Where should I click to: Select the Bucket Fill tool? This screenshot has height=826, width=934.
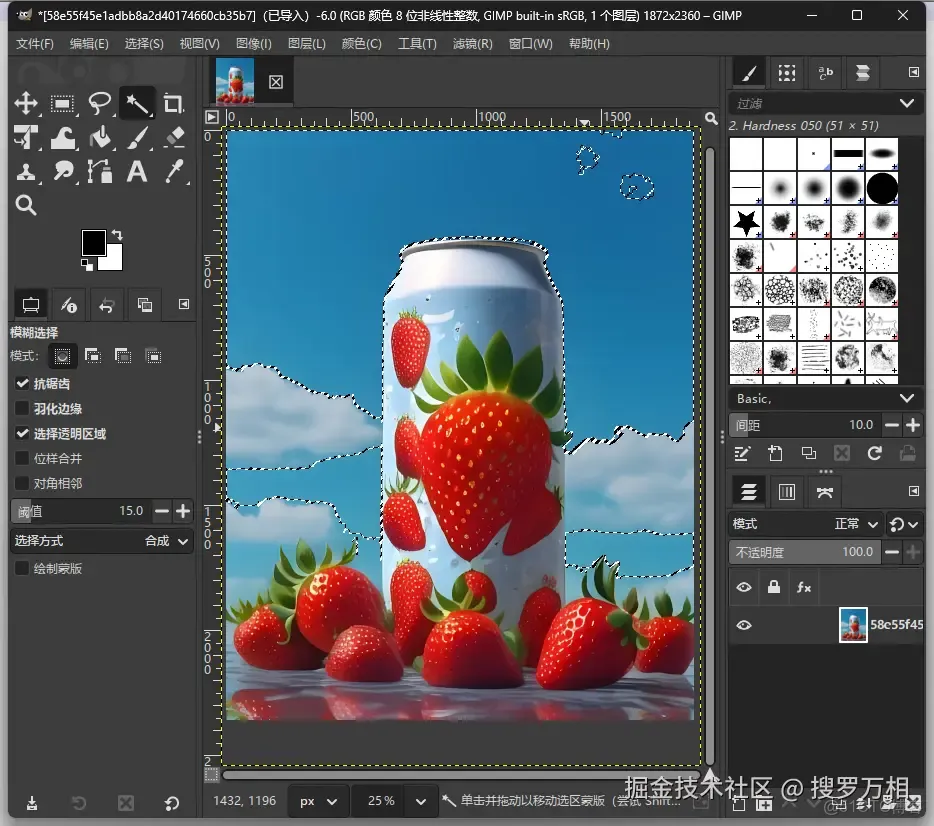[100, 137]
